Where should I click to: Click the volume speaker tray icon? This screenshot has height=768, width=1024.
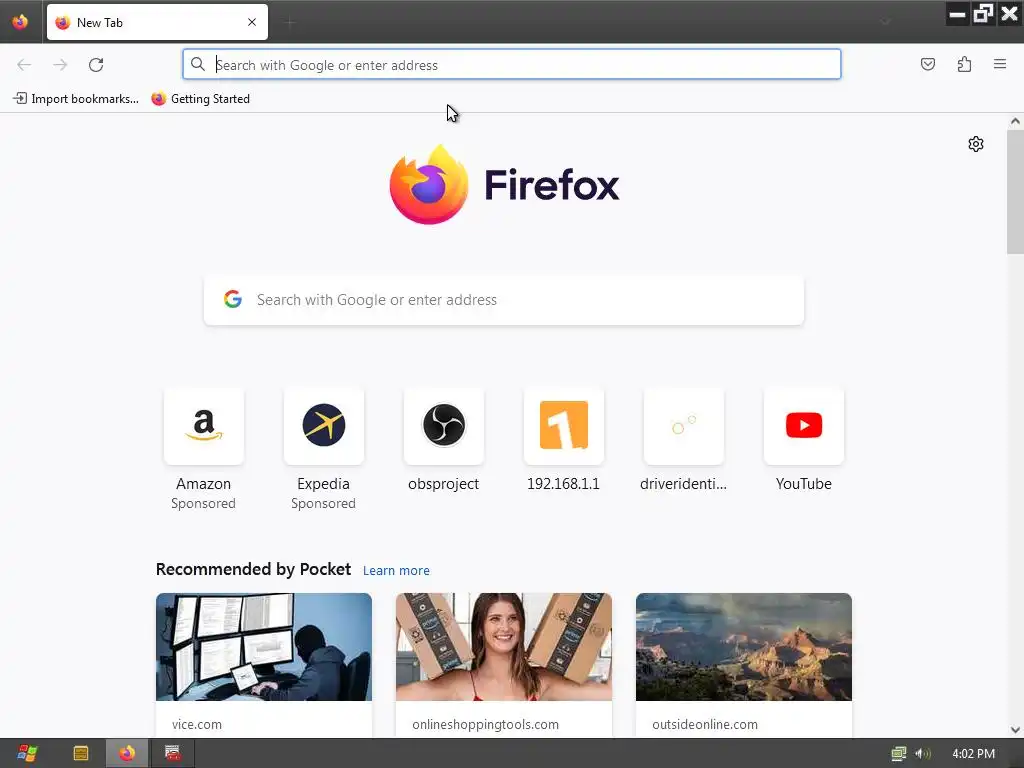click(922, 754)
